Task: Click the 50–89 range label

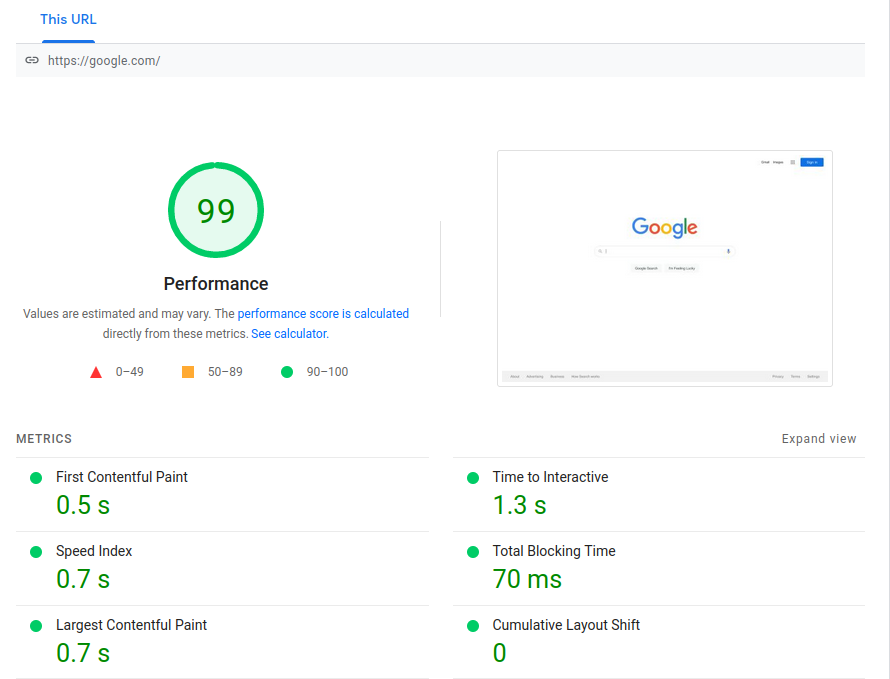Action: pyautogui.click(x=225, y=372)
